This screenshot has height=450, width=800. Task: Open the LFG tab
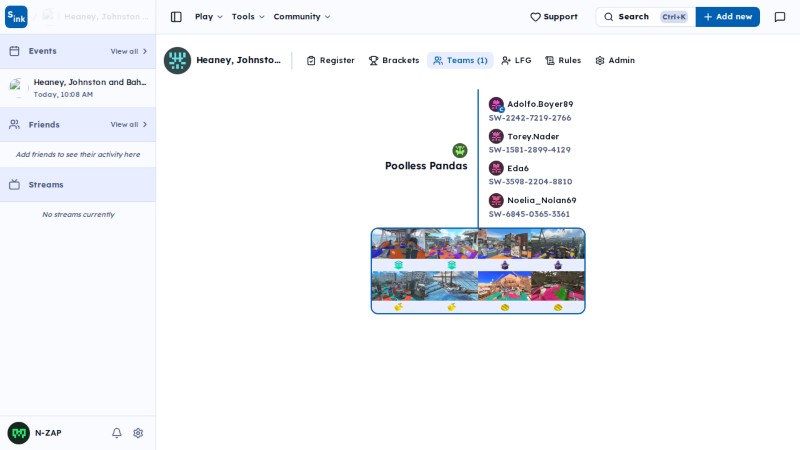tap(516, 60)
